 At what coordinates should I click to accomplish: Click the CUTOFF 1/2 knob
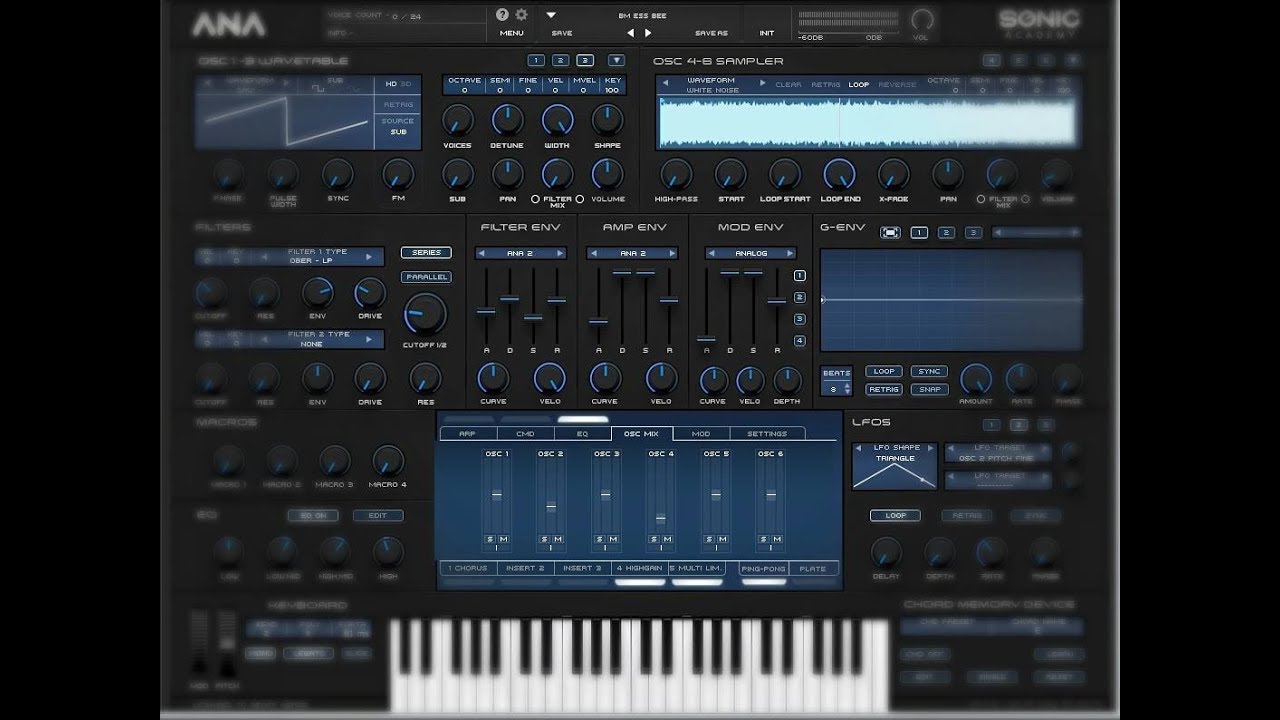[x=425, y=314]
